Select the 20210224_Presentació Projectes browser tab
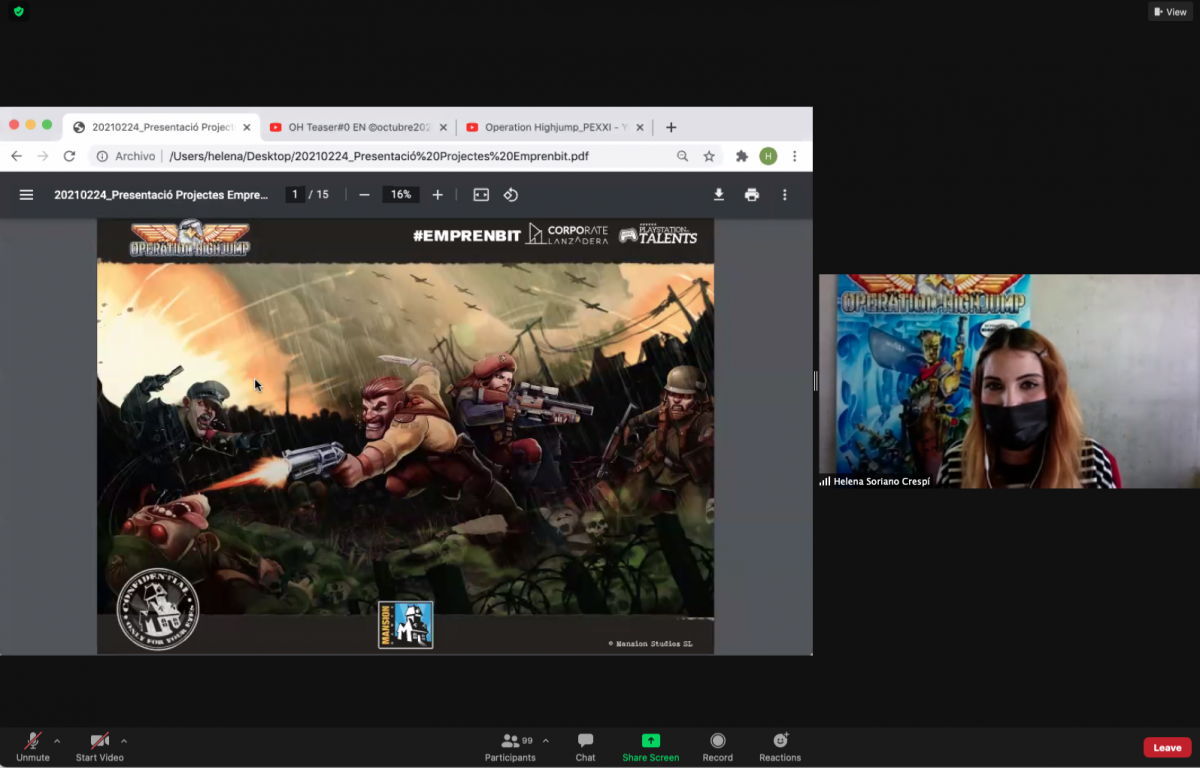Viewport: 1200px width, 768px height. (161, 127)
